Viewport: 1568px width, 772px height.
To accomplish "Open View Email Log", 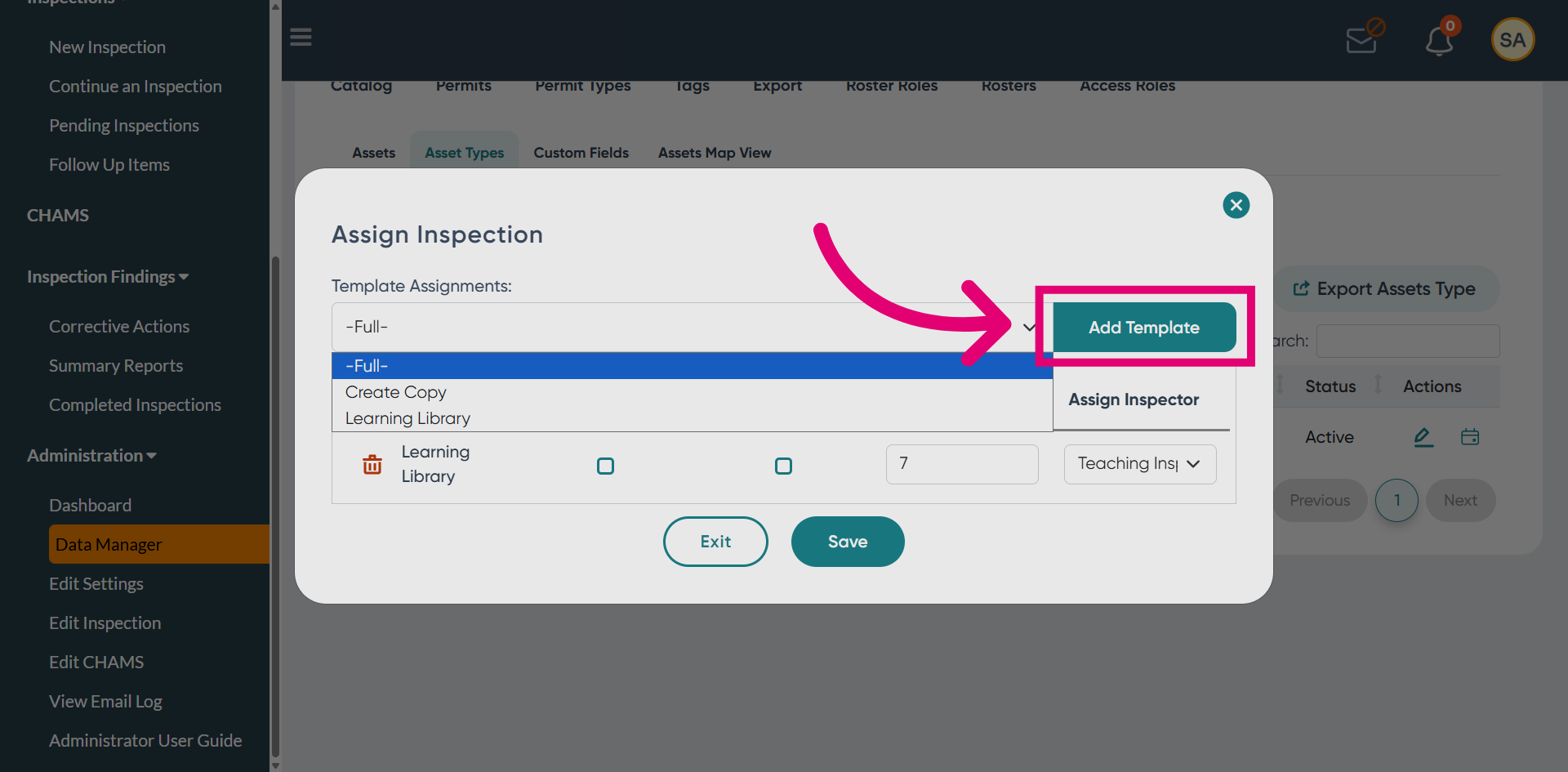I will (105, 702).
